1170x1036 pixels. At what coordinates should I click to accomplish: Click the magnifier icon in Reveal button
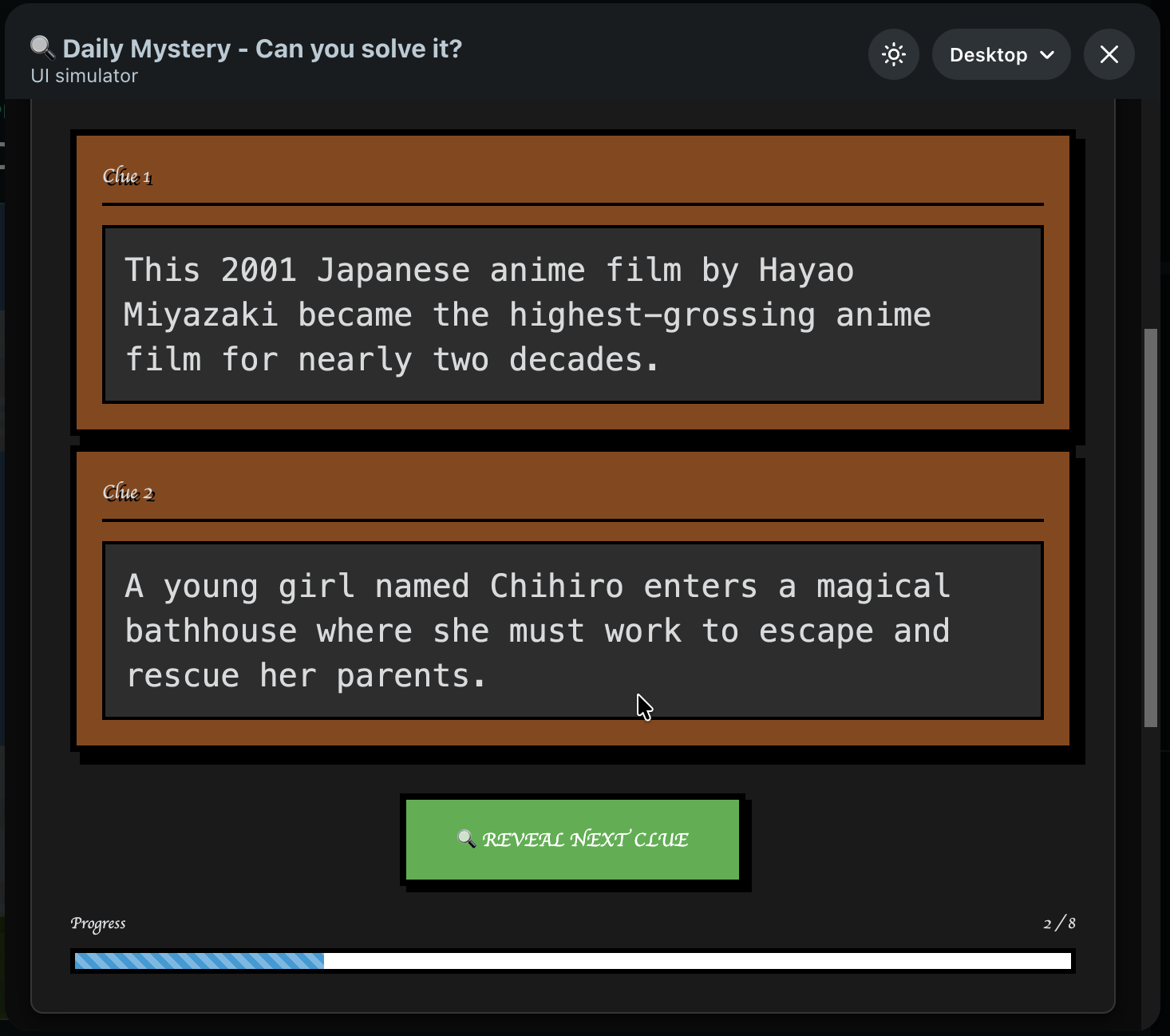[x=466, y=839]
